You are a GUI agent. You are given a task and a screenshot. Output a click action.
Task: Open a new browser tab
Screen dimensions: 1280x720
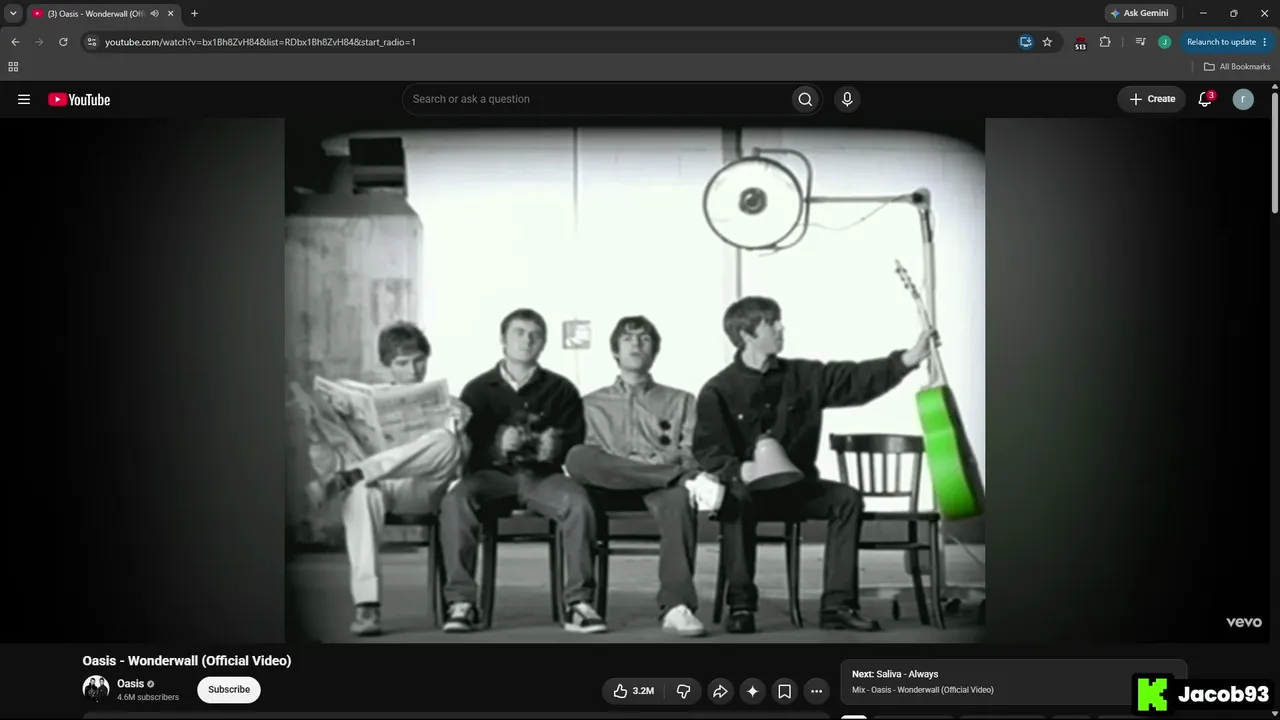[194, 13]
